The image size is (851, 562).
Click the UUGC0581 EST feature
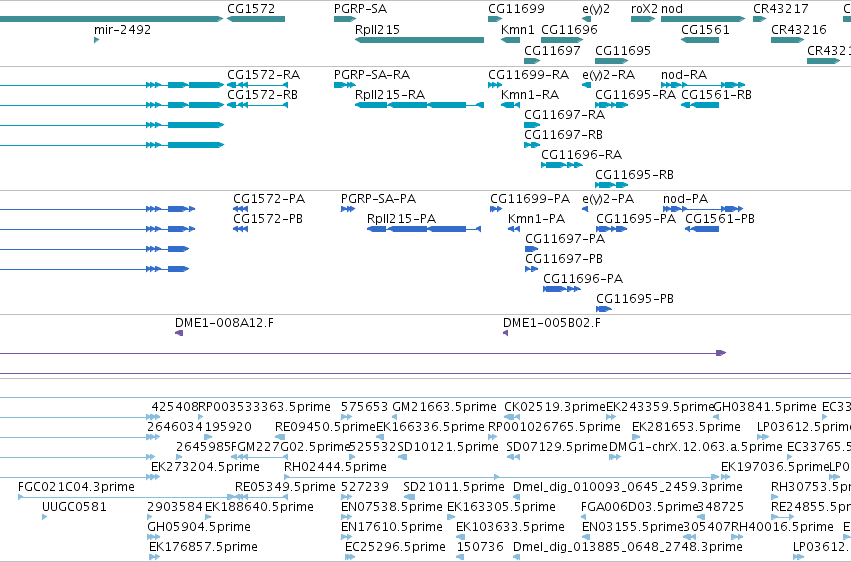(x=45, y=517)
